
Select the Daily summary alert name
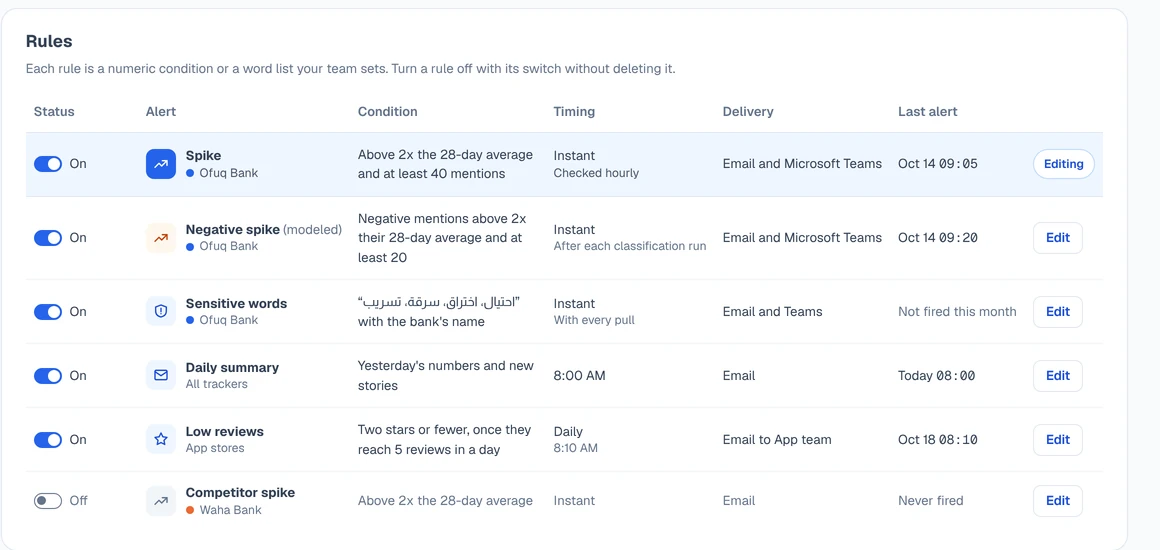click(x=232, y=367)
